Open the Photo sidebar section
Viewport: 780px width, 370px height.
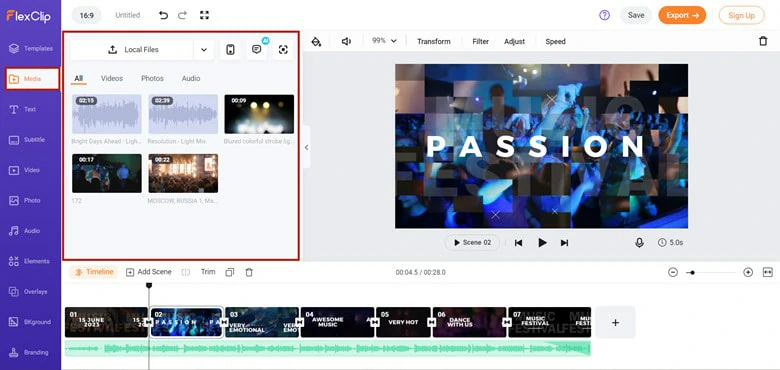pyautogui.click(x=25, y=200)
